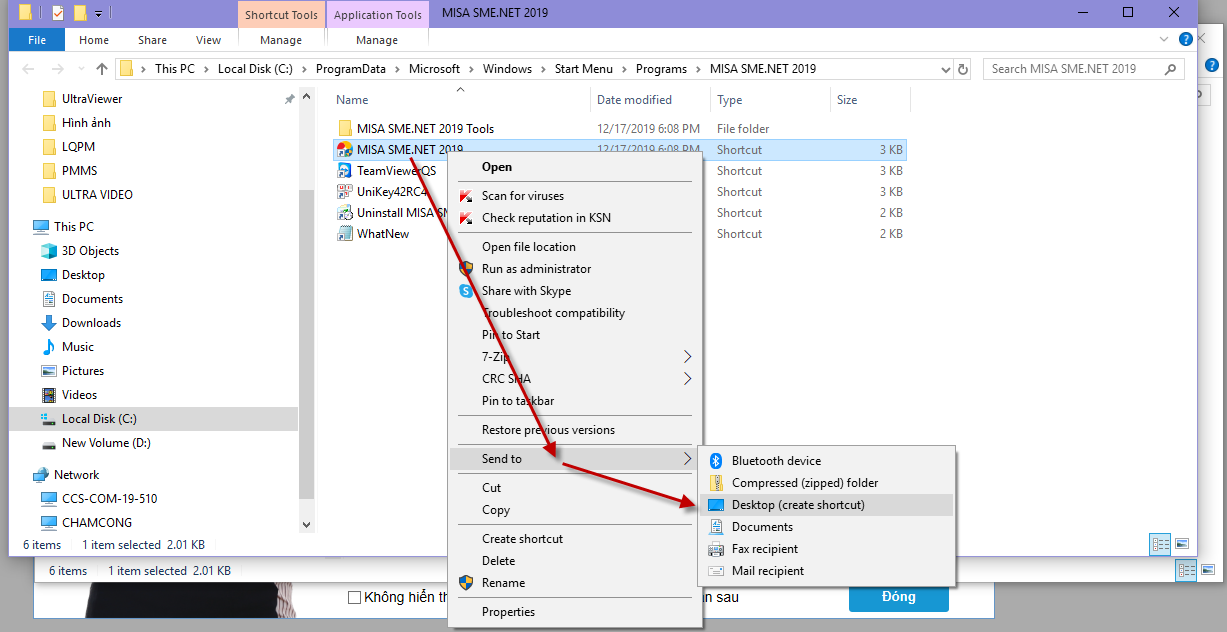Click the Skype icon beside Share with Skype
The image size is (1227, 632).
click(x=466, y=291)
